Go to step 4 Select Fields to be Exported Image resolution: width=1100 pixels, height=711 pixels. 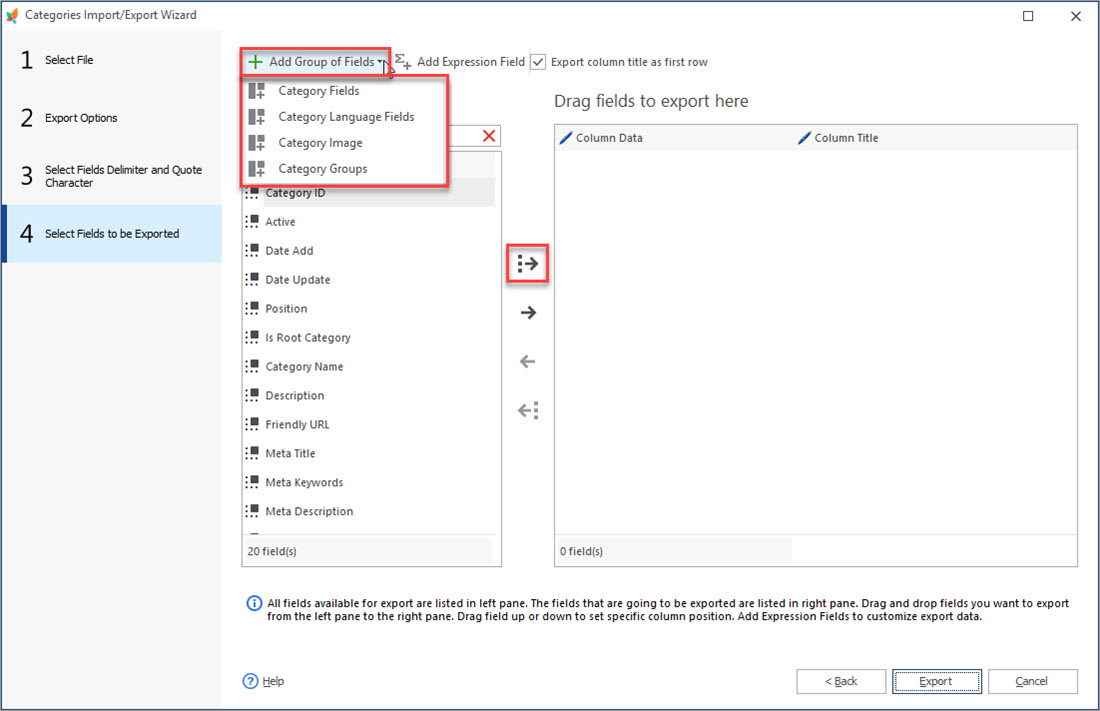(x=112, y=234)
